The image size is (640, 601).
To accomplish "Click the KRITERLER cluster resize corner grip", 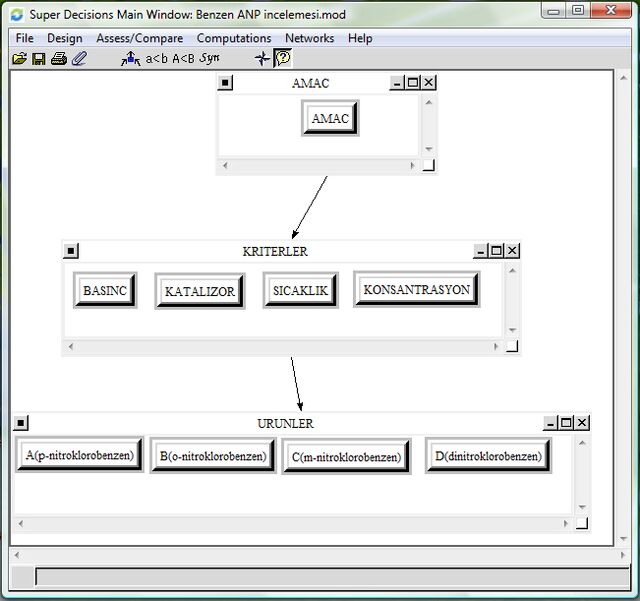I will point(512,347).
